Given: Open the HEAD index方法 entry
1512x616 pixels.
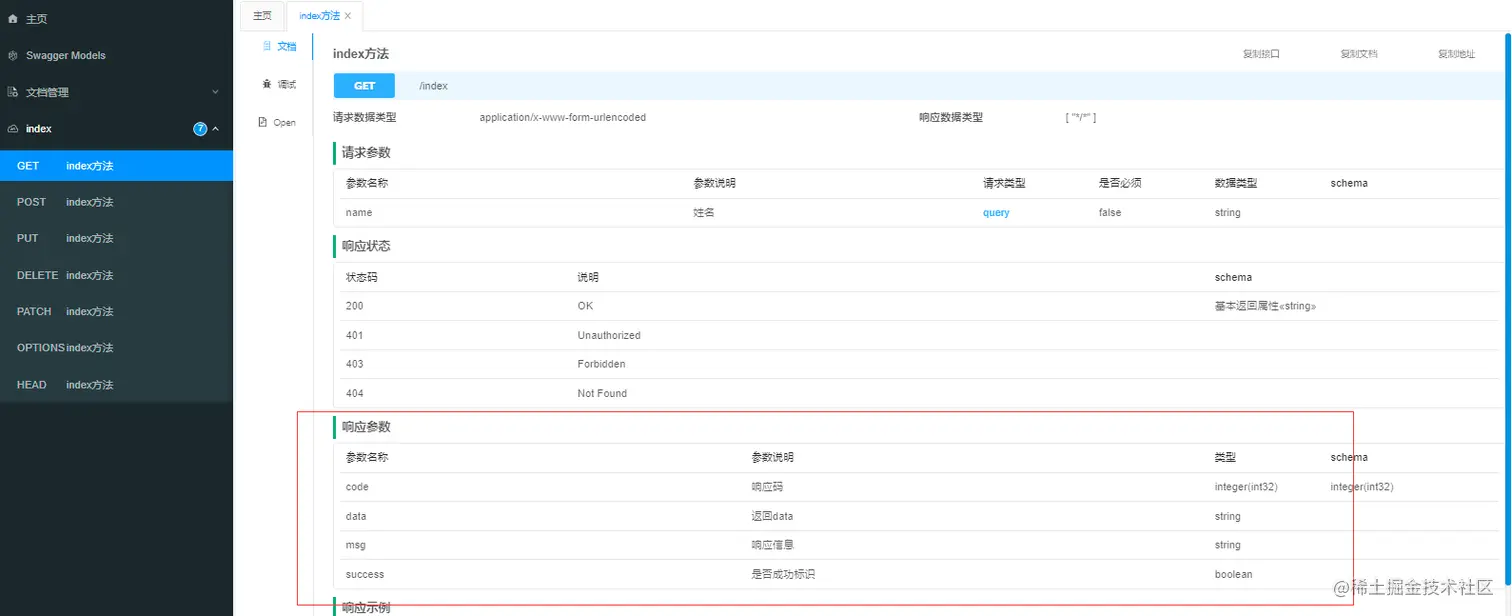Looking at the screenshot, I should pos(116,385).
